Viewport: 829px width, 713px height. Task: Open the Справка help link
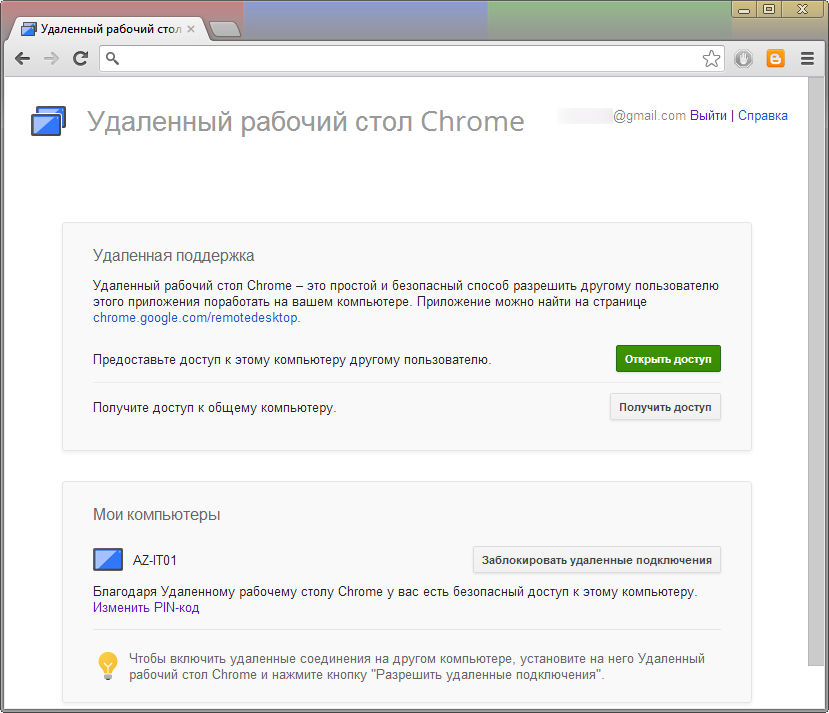point(762,115)
